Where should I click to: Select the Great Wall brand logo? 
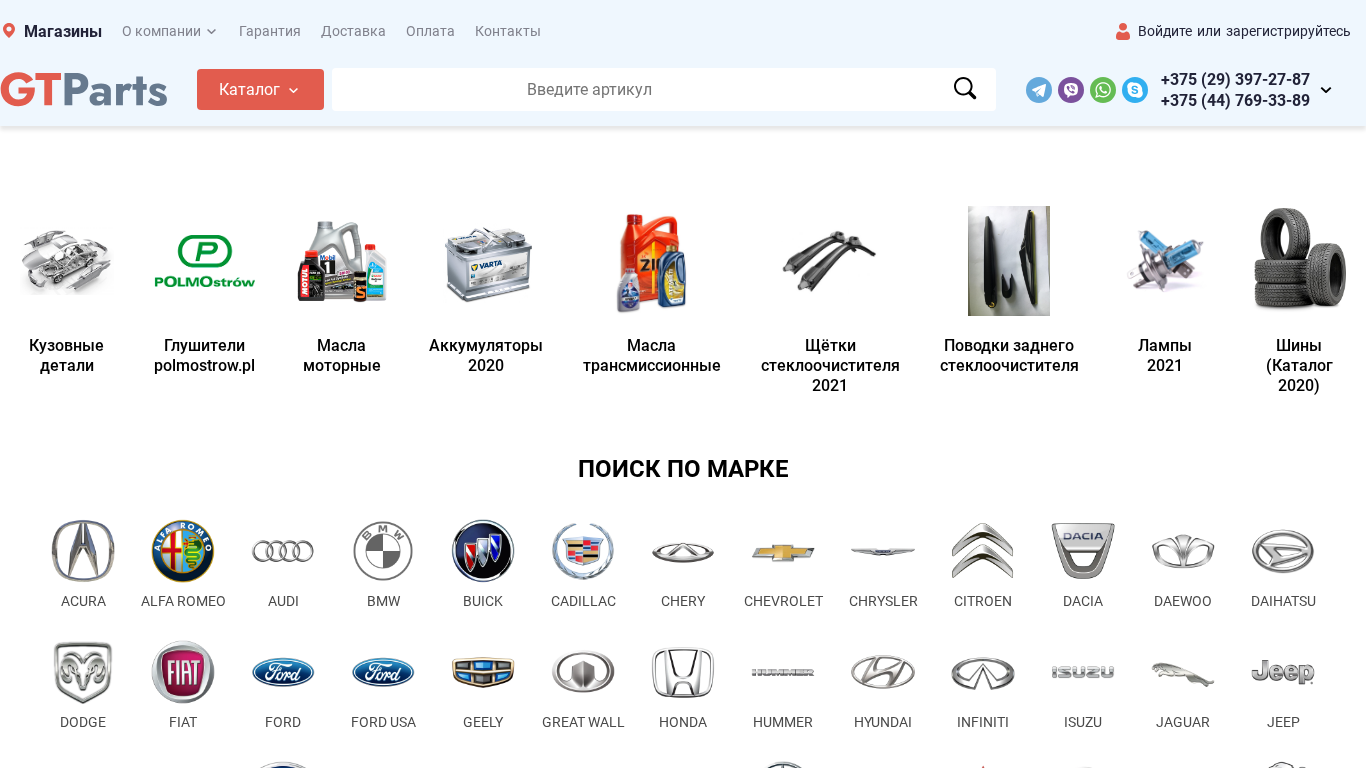pyautogui.click(x=583, y=672)
